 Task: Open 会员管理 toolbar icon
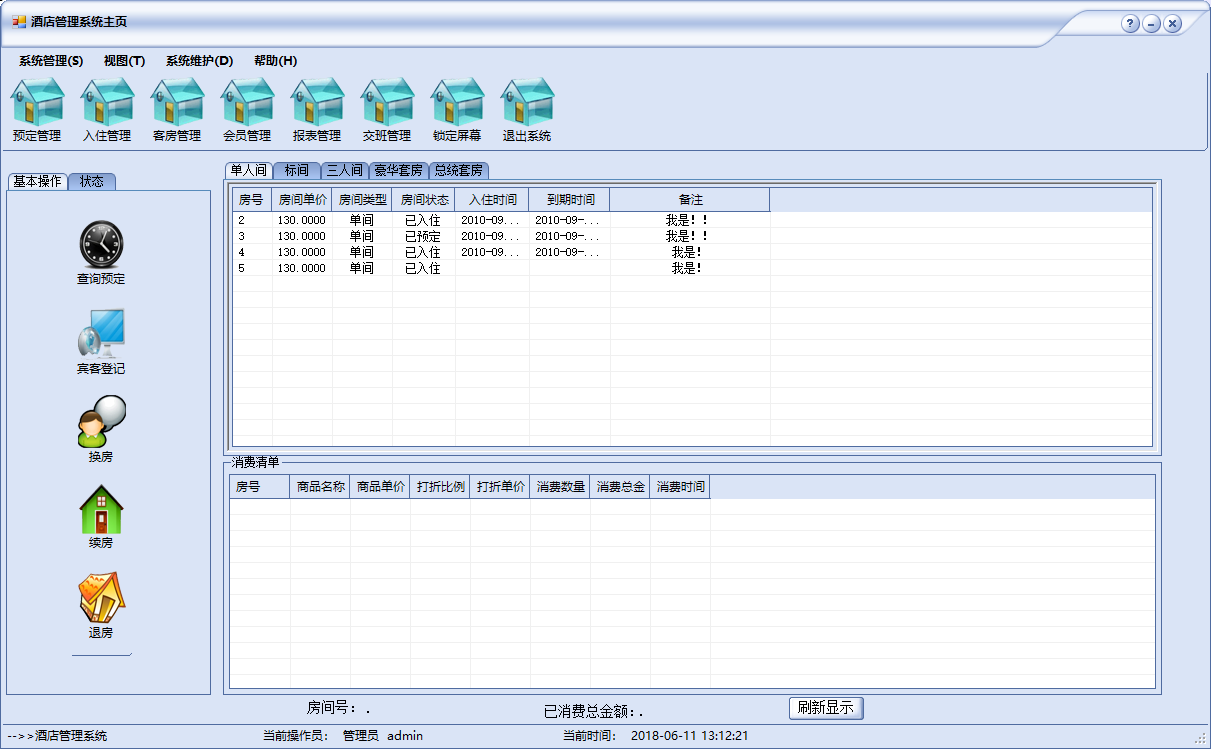247,110
